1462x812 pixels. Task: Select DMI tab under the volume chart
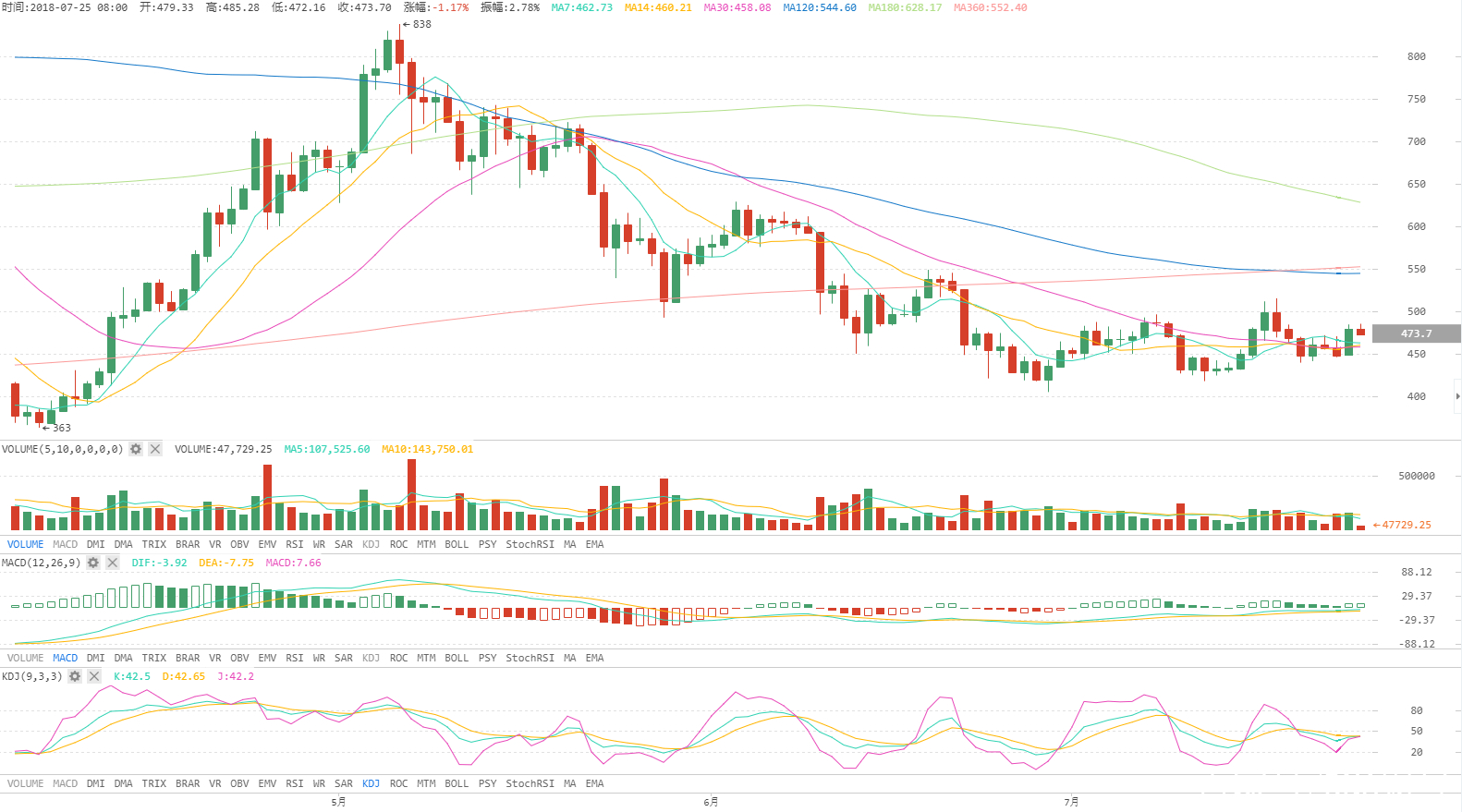click(x=96, y=544)
